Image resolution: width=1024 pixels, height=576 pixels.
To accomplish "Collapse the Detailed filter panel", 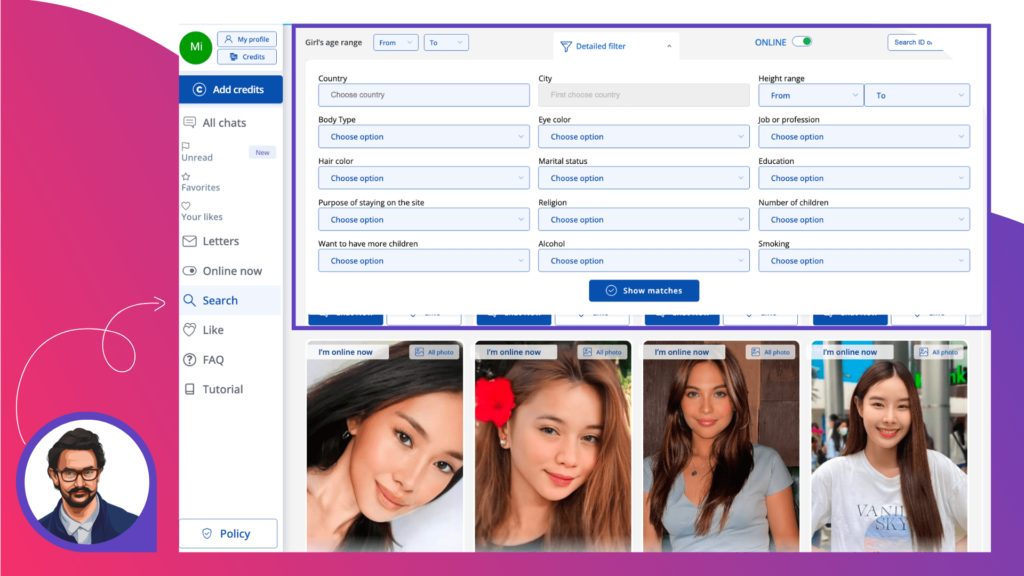I will point(615,46).
